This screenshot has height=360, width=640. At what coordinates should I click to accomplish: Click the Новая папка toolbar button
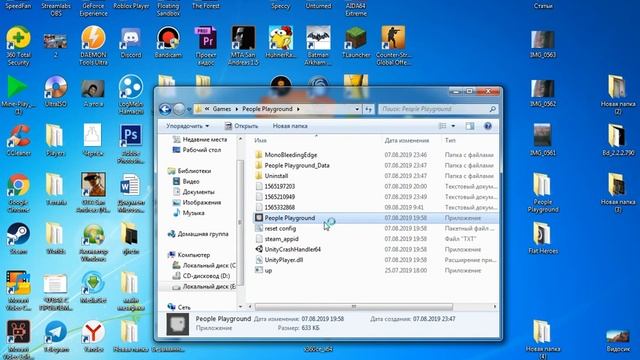click(290, 126)
